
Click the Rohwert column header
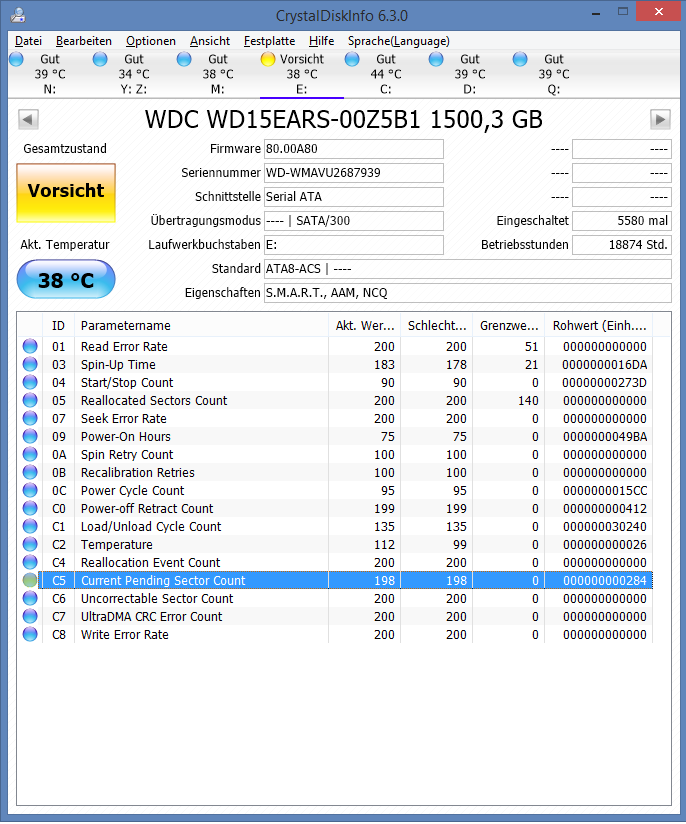point(599,326)
